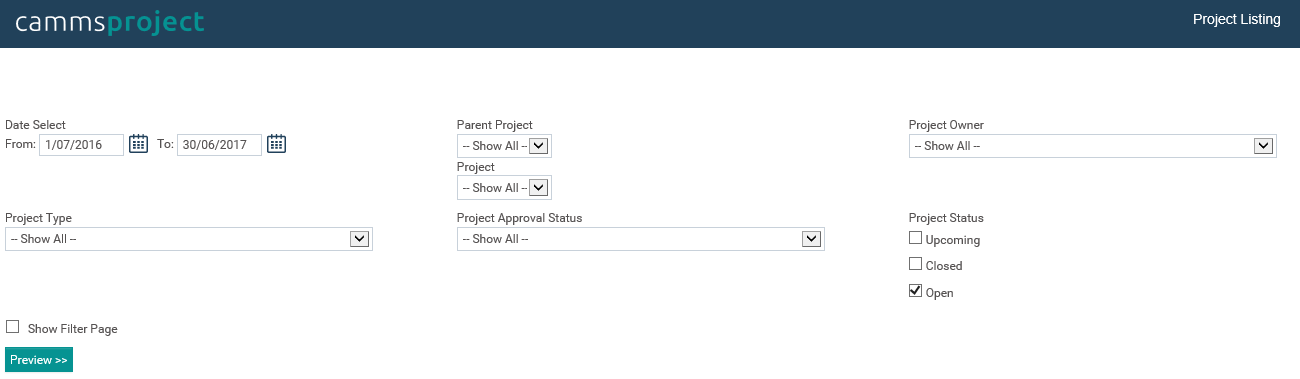Screen dimensions: 1300x379
Task: Toggle the Show Filter Page checkbox
Action: point(13,326)
